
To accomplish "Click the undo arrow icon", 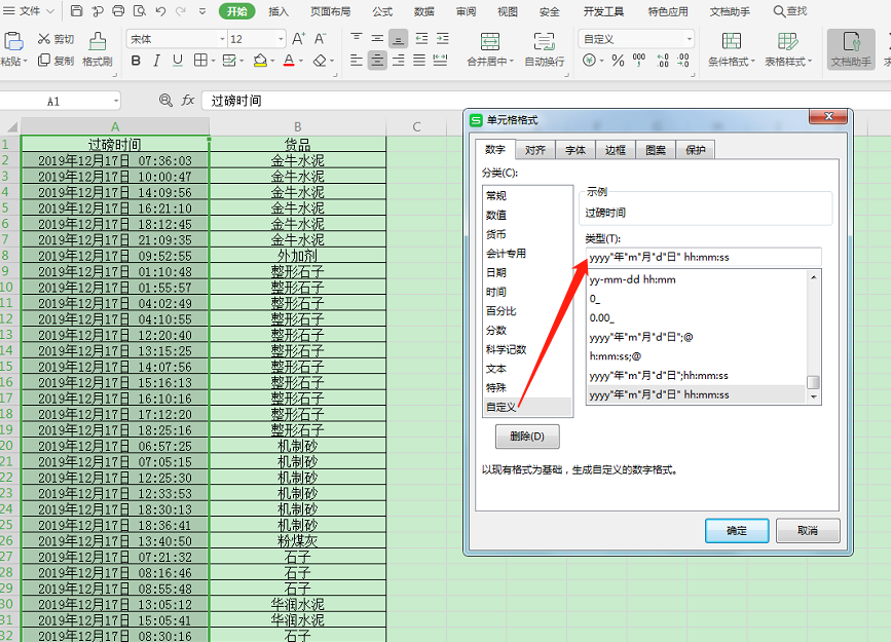I will [161, 11].
